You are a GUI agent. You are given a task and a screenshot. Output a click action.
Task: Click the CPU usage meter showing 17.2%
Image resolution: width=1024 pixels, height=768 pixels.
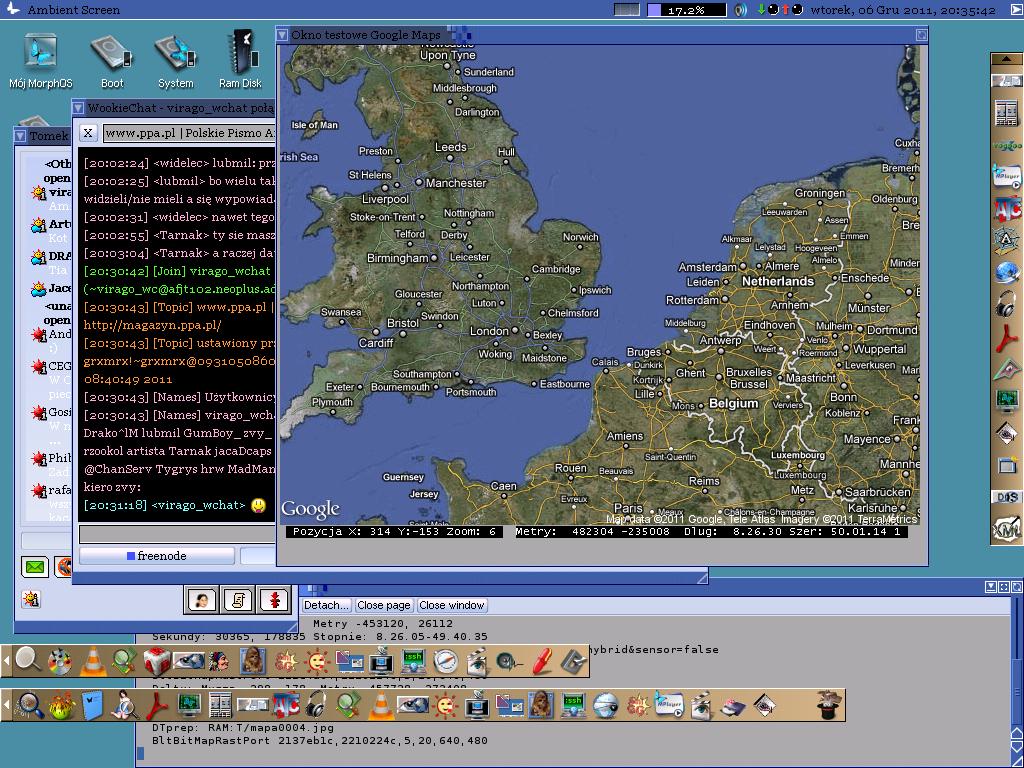click(686, 10)
